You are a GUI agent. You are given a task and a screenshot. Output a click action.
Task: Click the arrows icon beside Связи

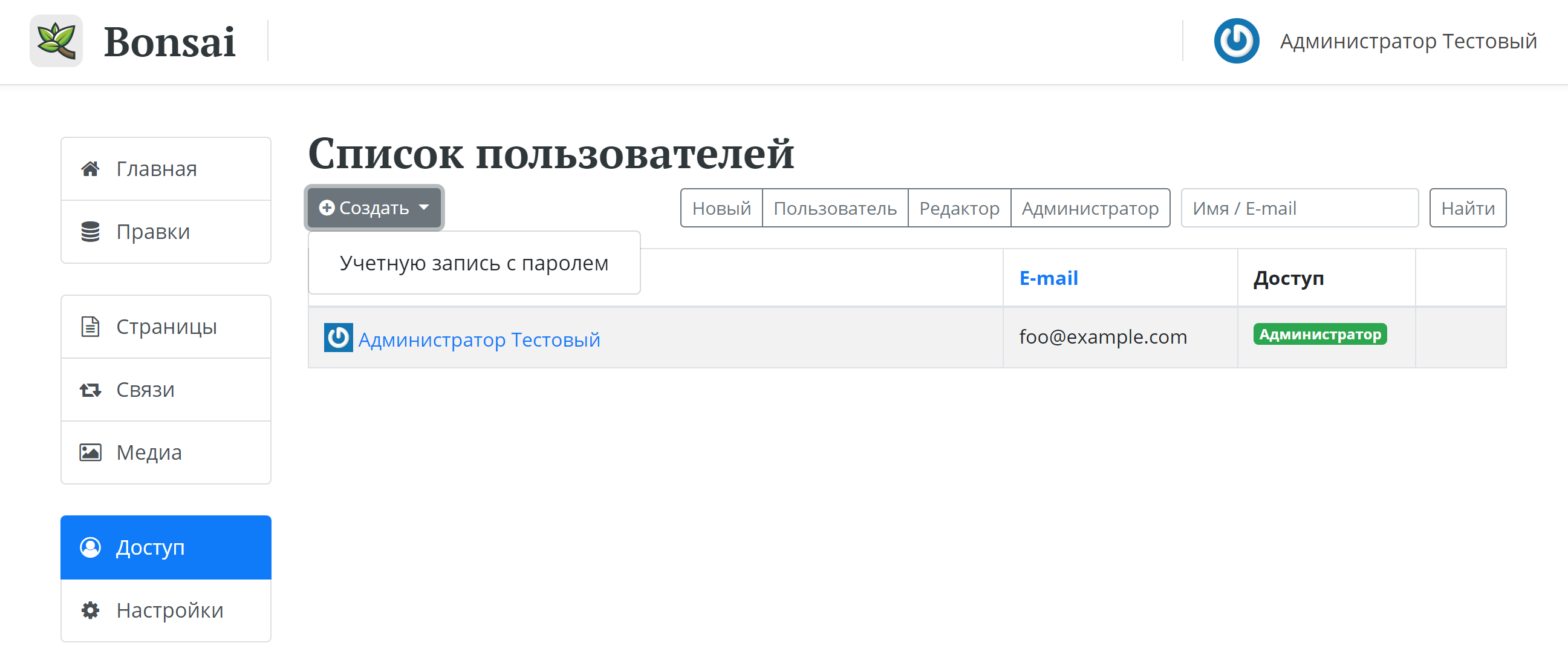point(90,390)
